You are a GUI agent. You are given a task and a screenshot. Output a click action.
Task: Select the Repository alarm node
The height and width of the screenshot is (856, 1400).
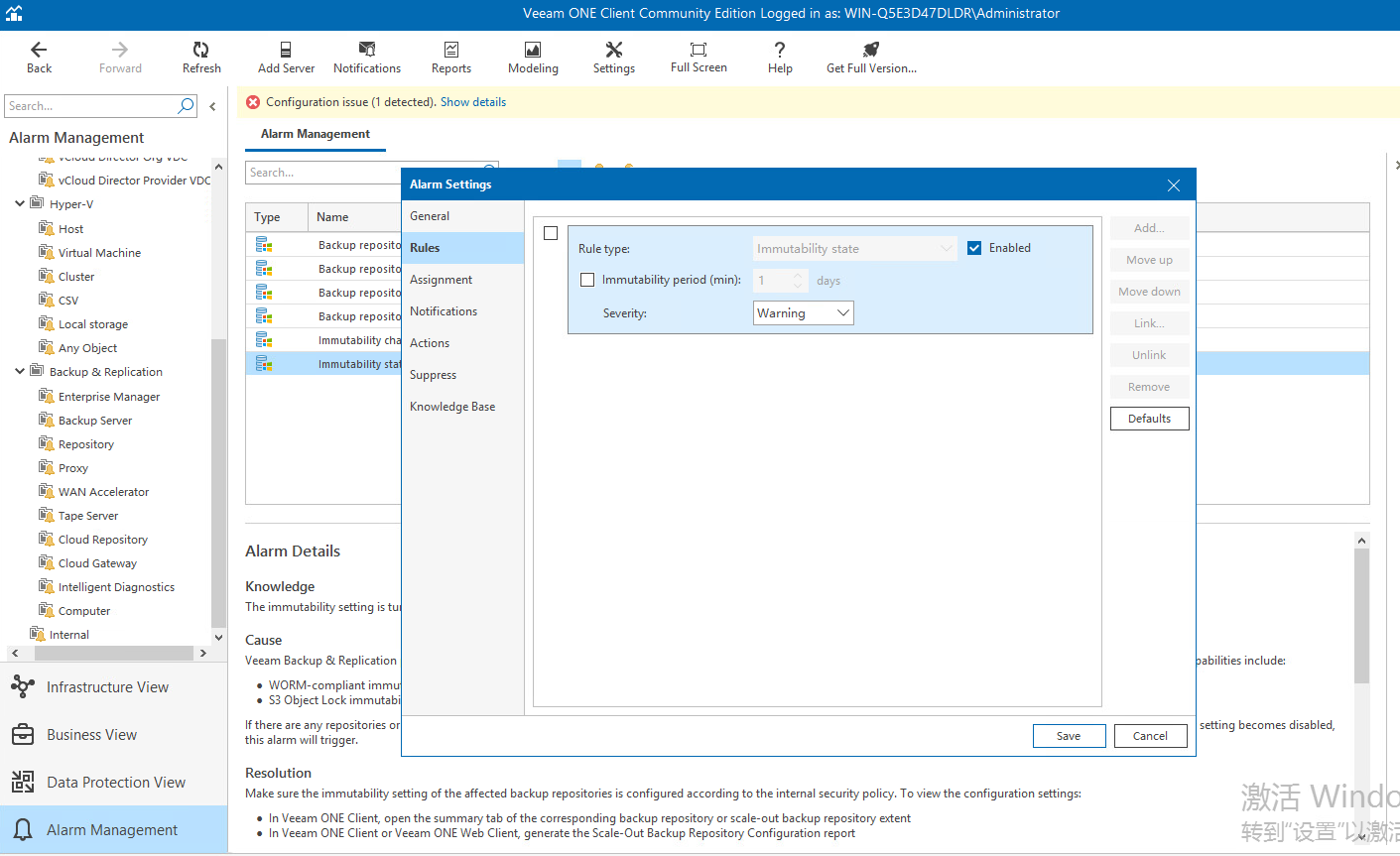pos(85,443)
